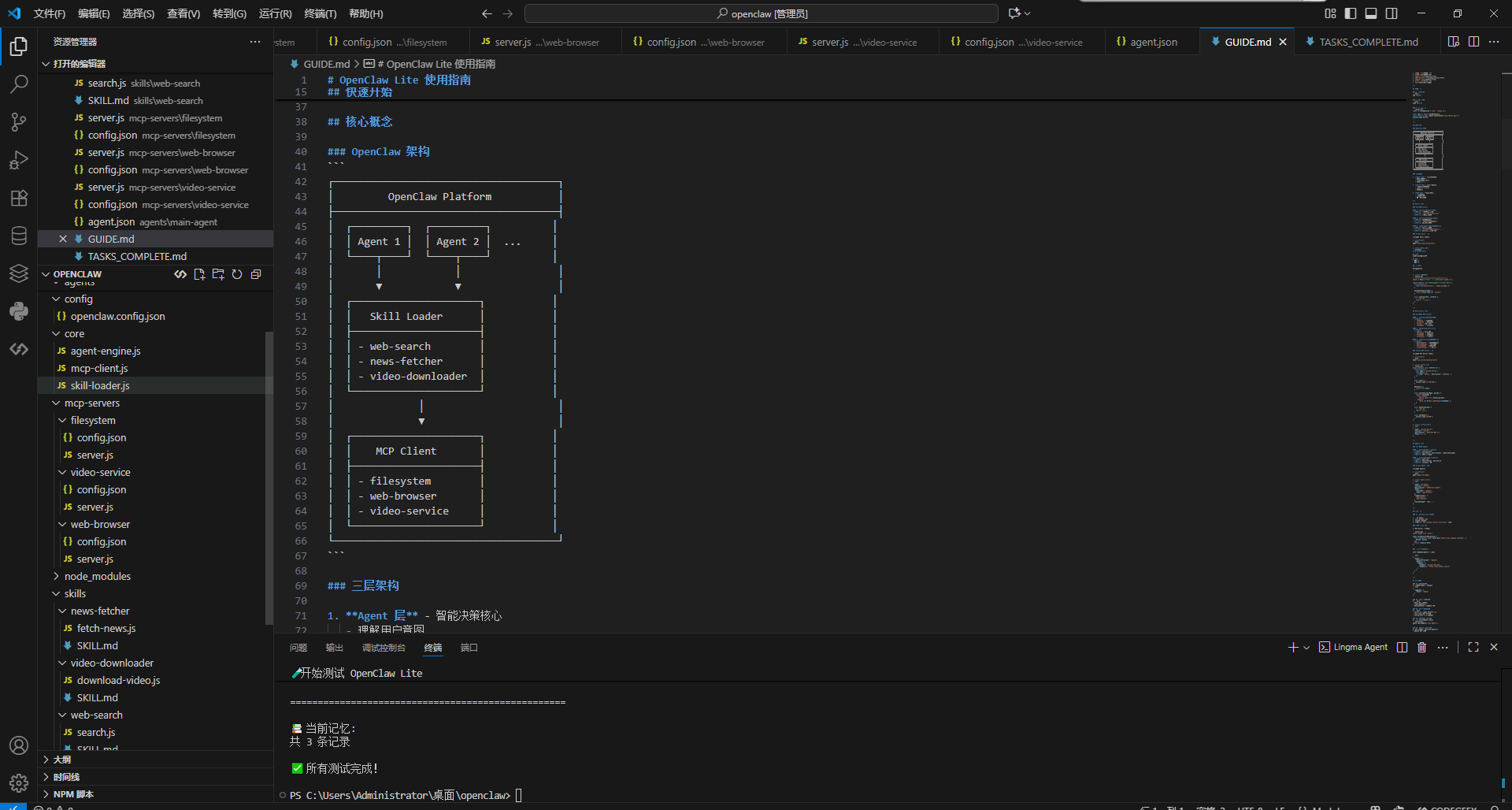This screenshot has height=810, width=1512.
Task: Open Run and Debug view
Action: pyautogui.click(x=19, y=160)
